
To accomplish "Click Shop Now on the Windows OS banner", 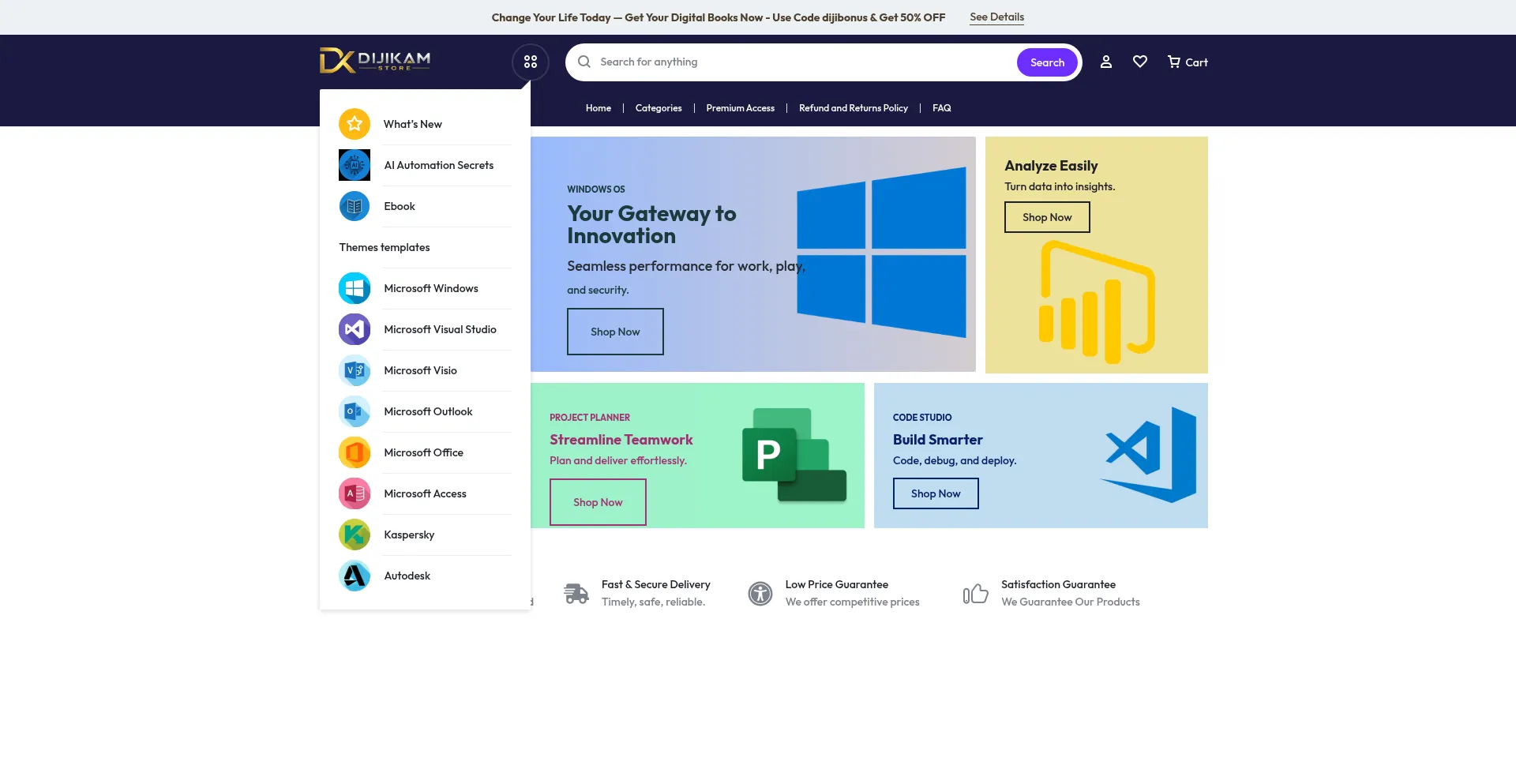I will pos(615,332).
